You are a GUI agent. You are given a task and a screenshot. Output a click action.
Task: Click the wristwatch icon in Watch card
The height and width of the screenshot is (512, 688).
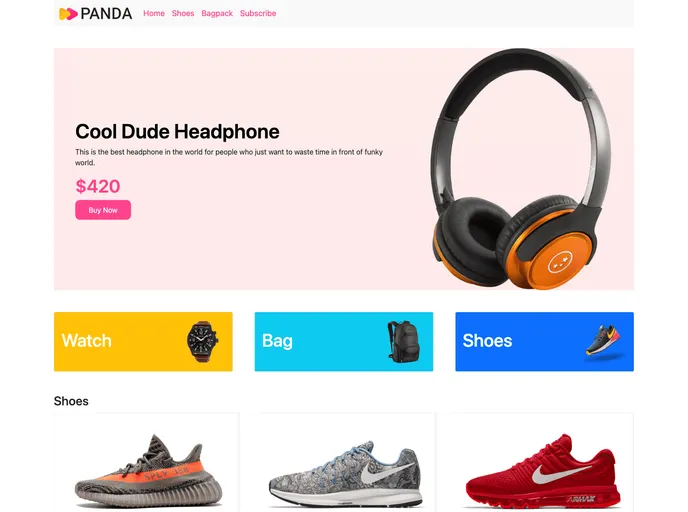click(x=202, y=341)
